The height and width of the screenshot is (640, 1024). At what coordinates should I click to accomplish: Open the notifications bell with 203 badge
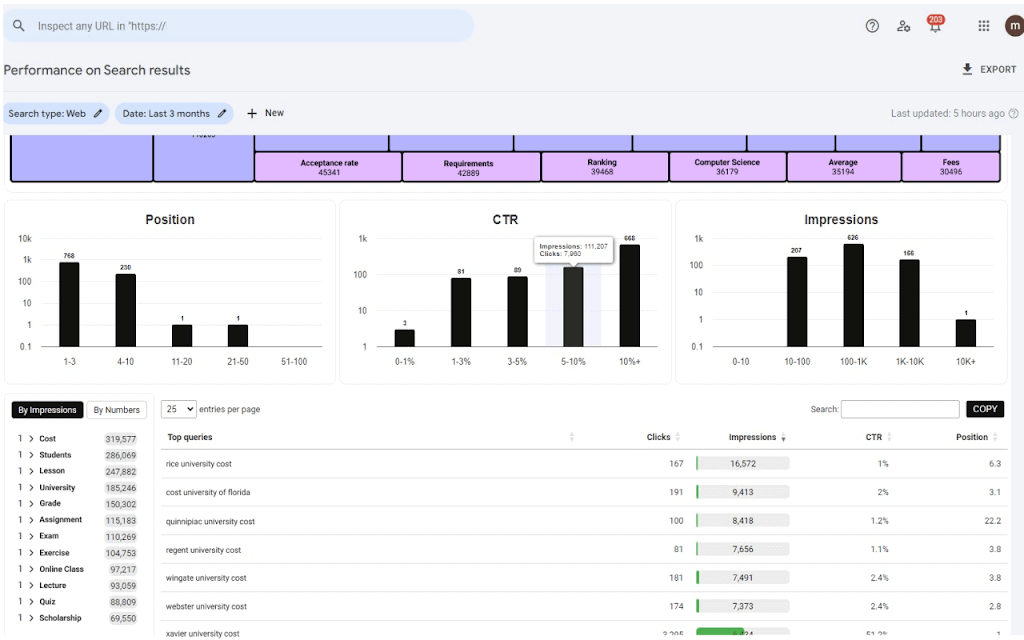(x=935, y=27)
